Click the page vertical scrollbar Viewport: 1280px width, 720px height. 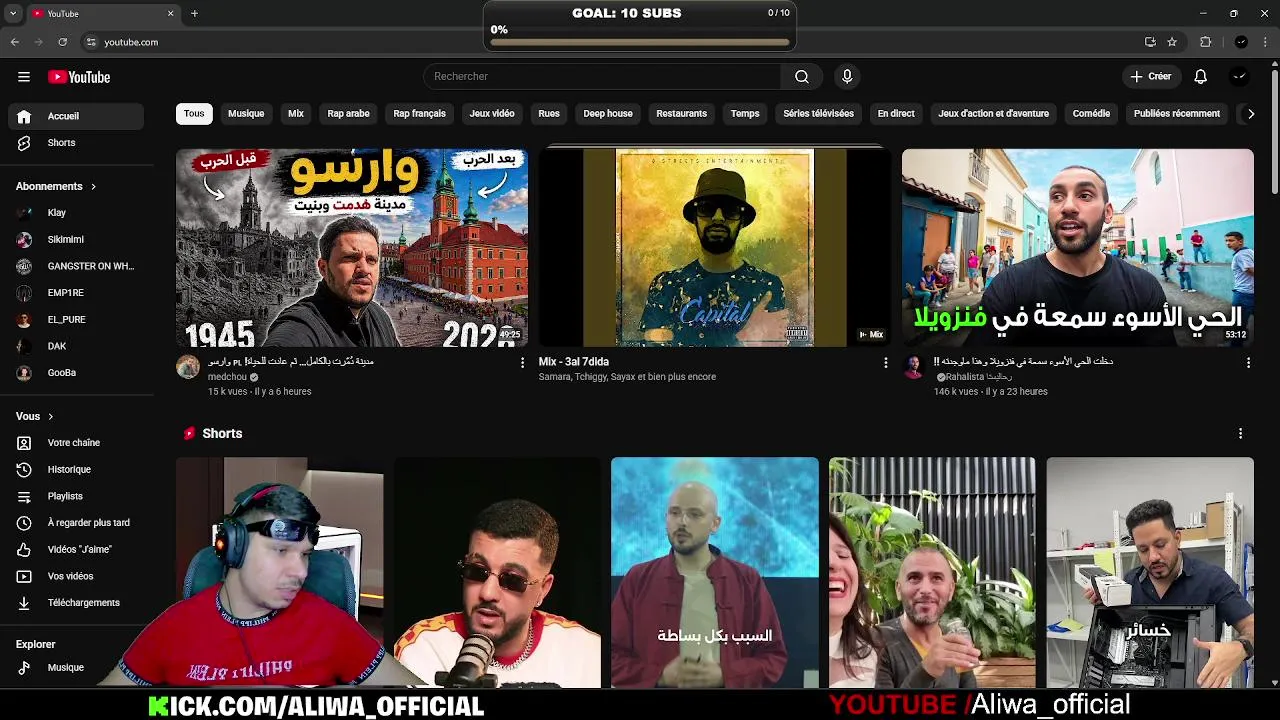coord(1274,130)
